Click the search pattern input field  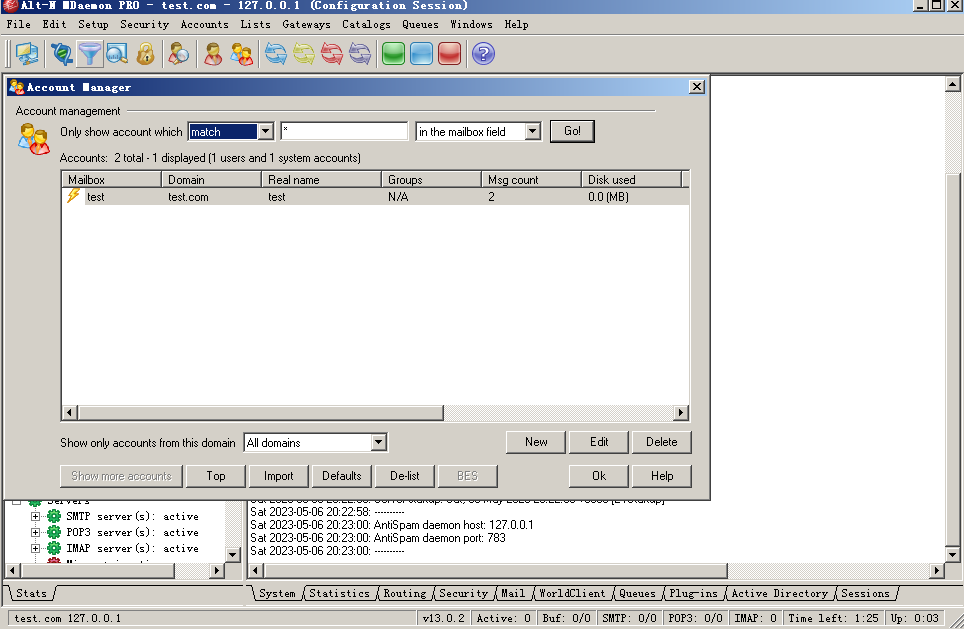click(344, 132)
